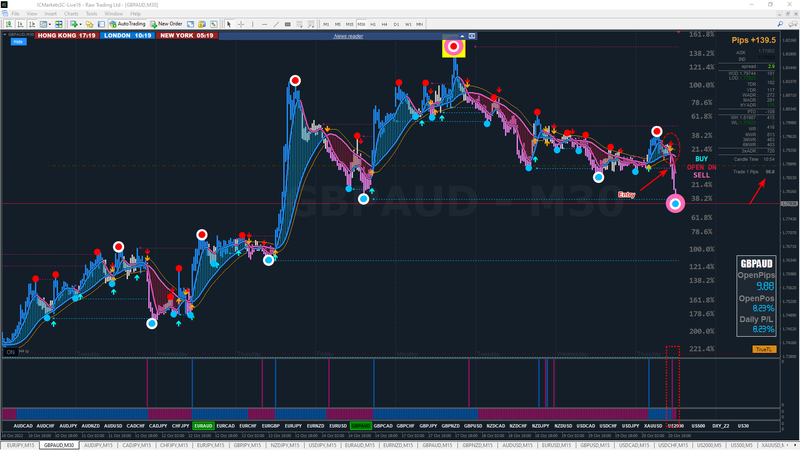Screen dimensions: 800x450
Task: Switch to the EURJPY,M15 first chart tab
Action: tap(20, 445)
